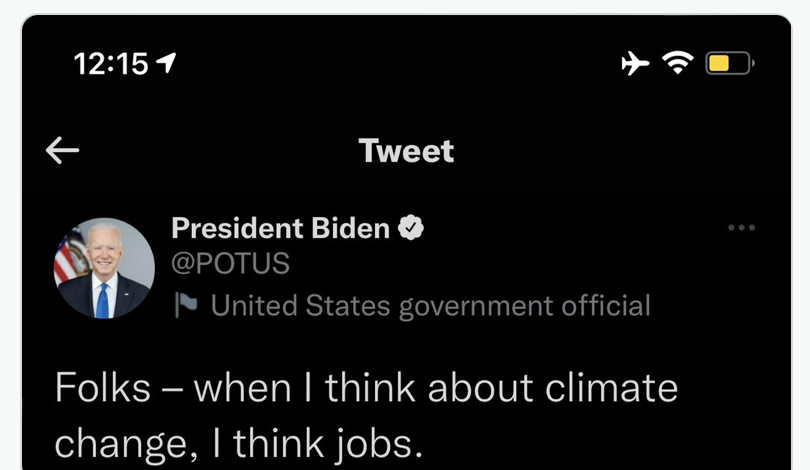Tap the Wi-Fi signal status icon
The height and width of the screenshot is (470, 810).
pos(680,64)
